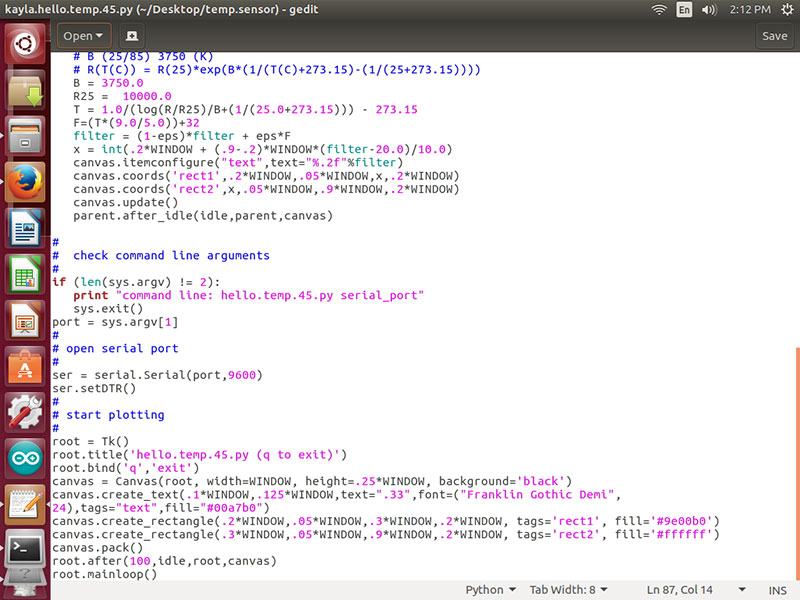Click the 'B = 3750.0' line
The image size is (800, 600).
108,83
